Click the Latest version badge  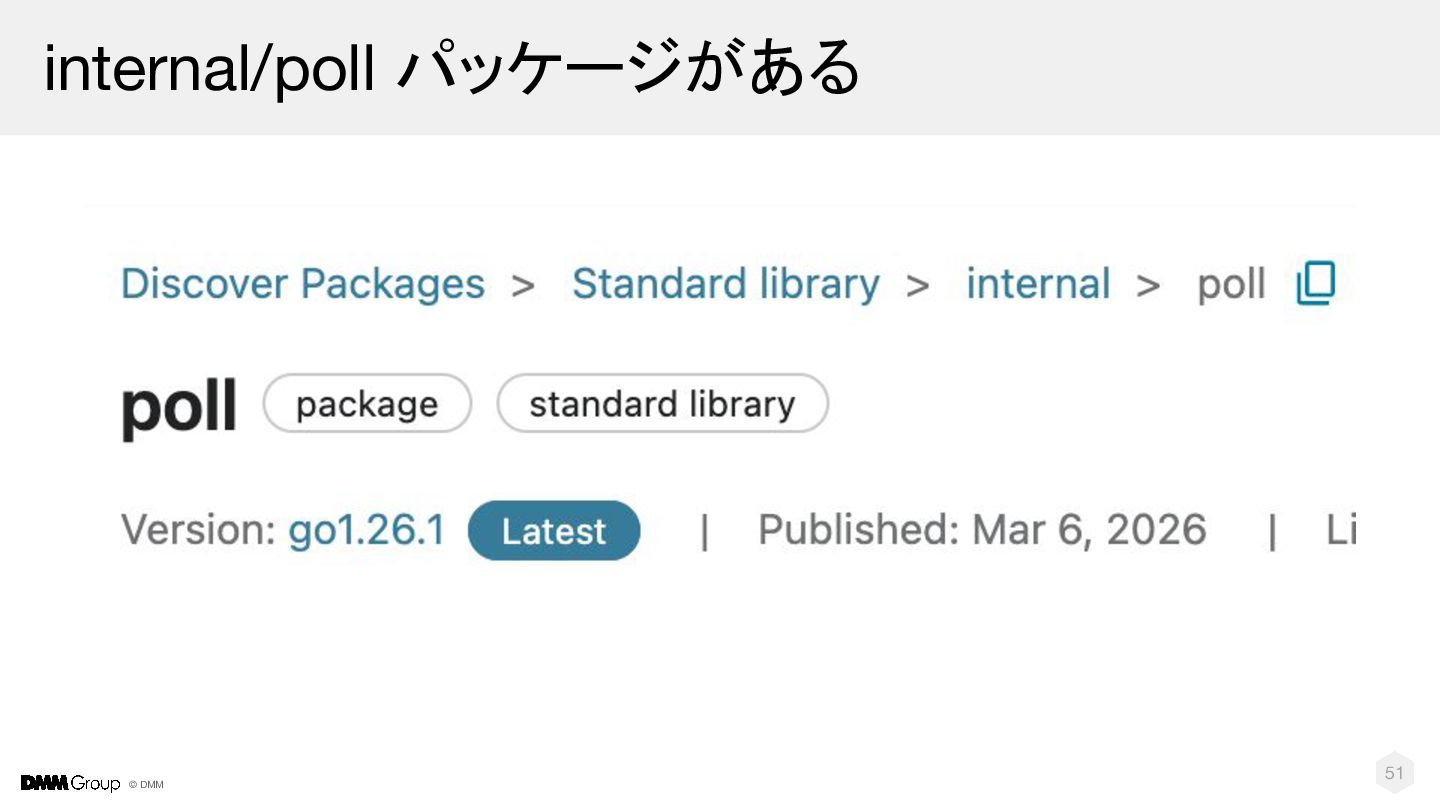tap(554, 531)
